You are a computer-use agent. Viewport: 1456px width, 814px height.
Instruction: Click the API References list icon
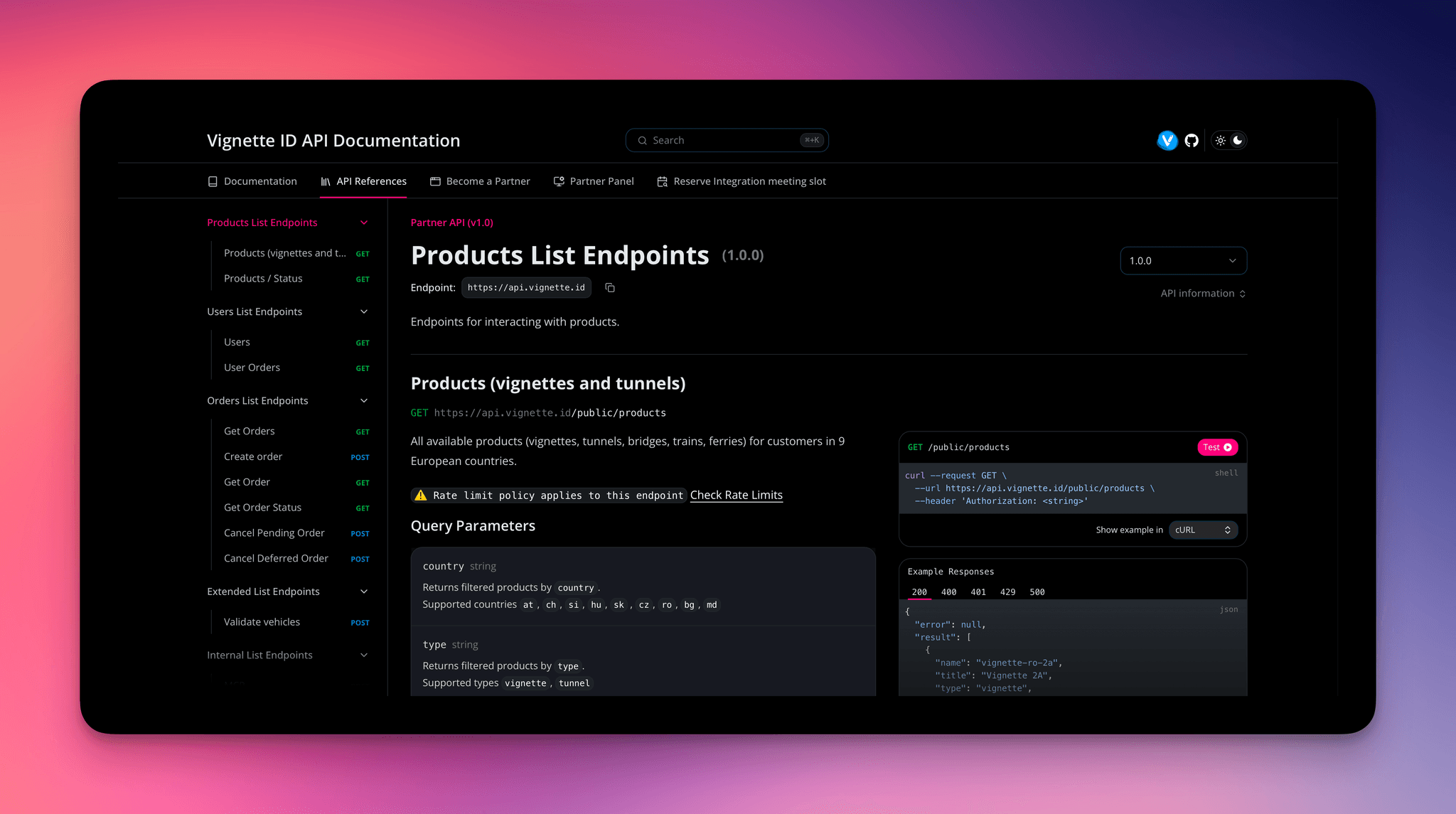(324, 181)
